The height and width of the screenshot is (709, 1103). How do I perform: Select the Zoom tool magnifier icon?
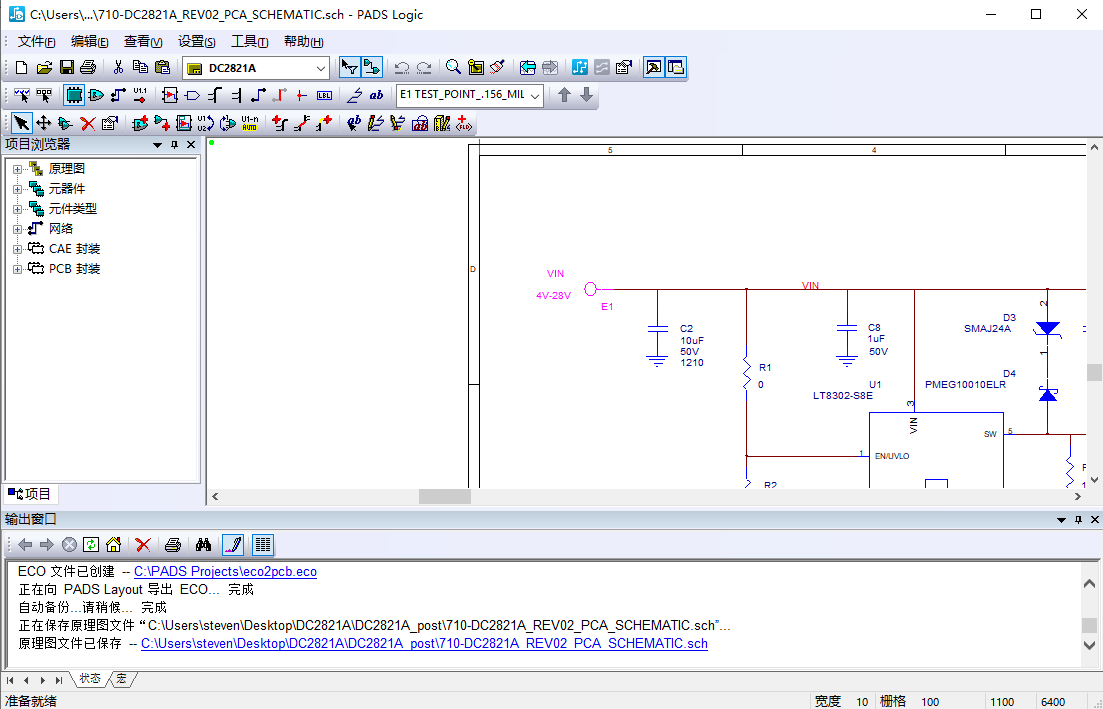tap(453, 67)
